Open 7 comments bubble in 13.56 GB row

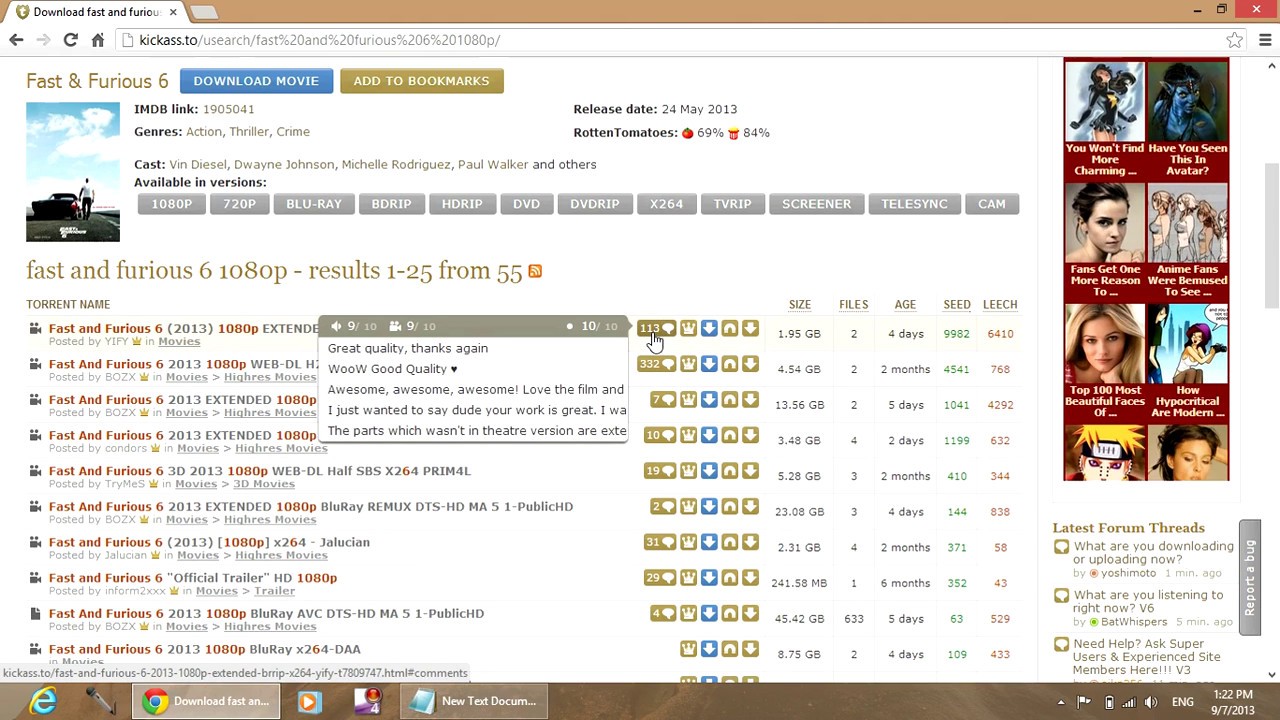[663, 400]
